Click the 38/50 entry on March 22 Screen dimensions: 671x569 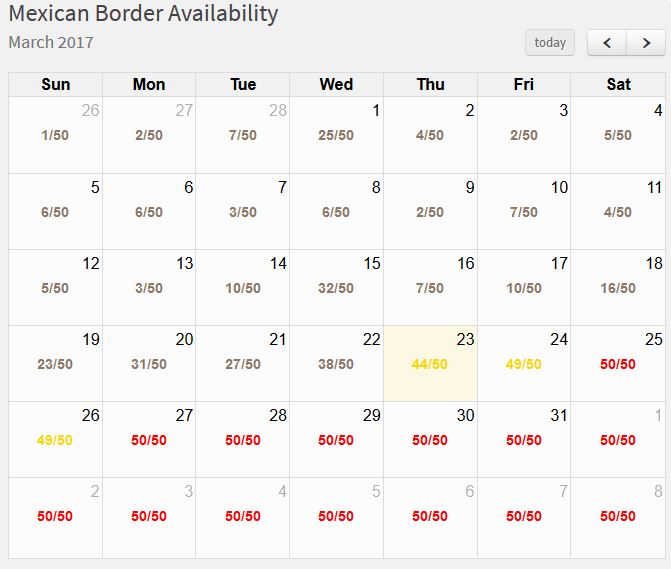click(336, 364)
